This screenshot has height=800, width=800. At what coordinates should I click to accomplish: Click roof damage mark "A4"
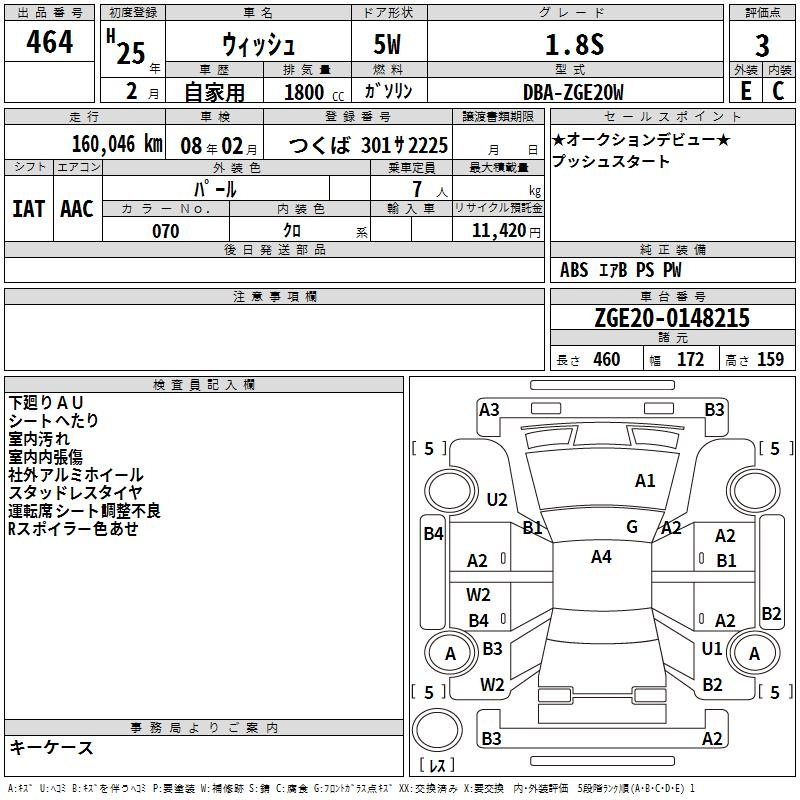tap(601, 557)
